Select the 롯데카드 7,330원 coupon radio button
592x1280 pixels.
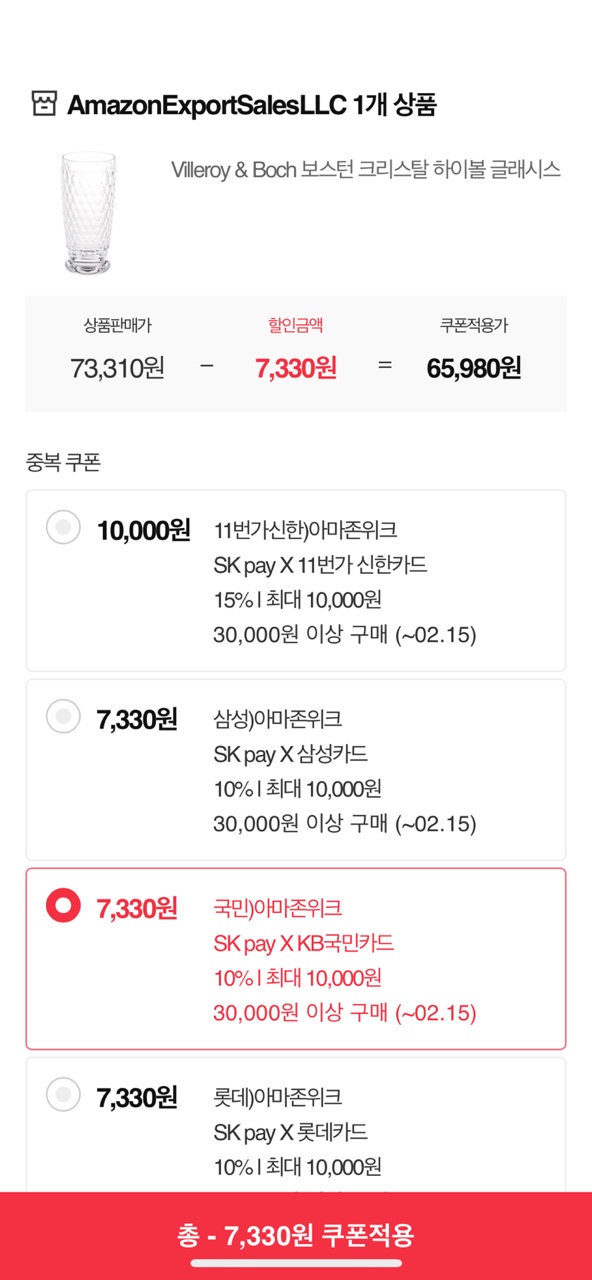pyautogui.click(x=63, y=1095)
